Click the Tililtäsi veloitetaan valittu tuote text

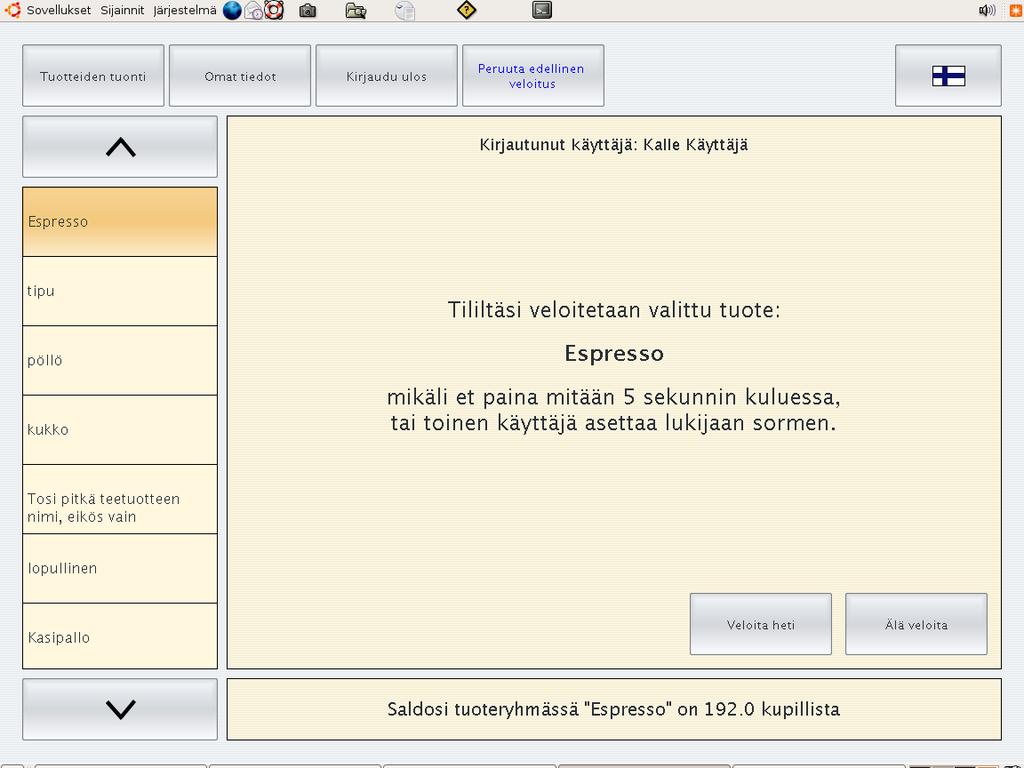614,310
